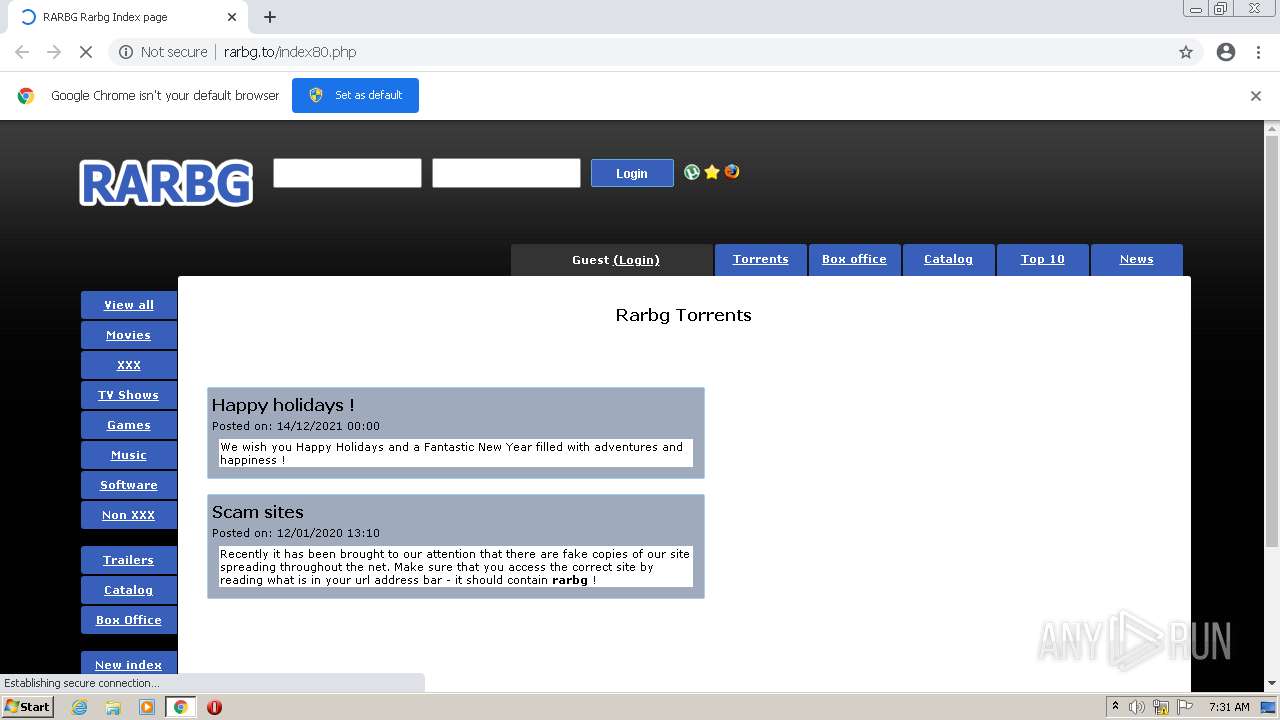View site information for Not secure
The width and height of the screenshot is (1280, 720).
point(163,52)
